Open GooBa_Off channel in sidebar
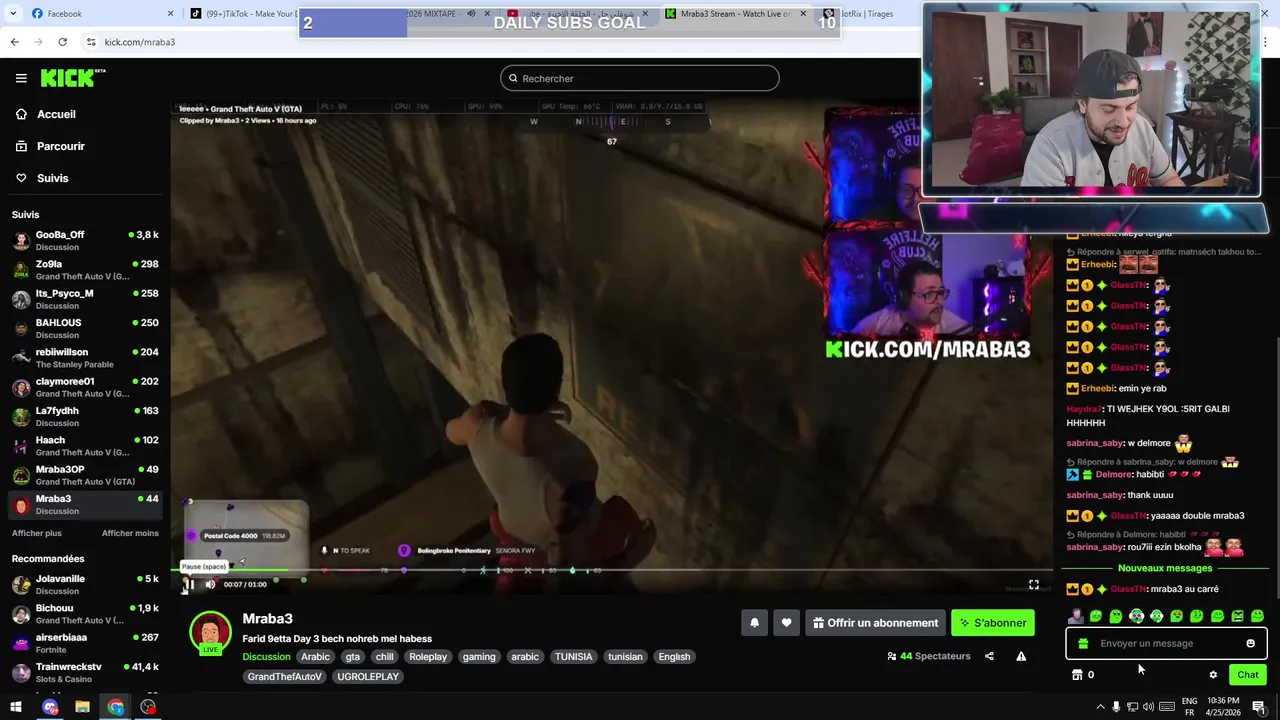This screenshot has width=1280, height=720. [85, 240]
